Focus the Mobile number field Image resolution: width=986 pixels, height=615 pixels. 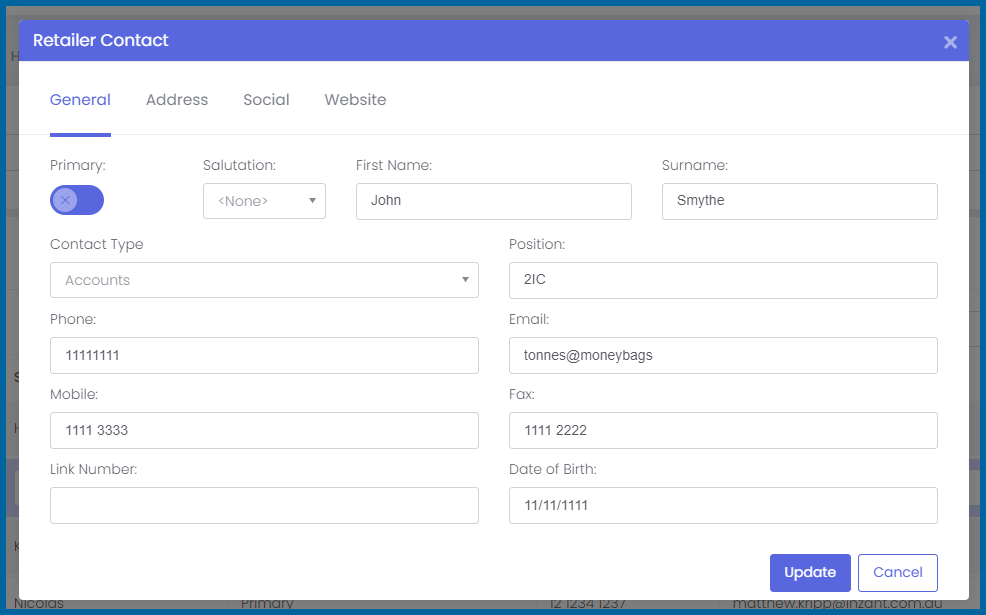coord(264,430)
